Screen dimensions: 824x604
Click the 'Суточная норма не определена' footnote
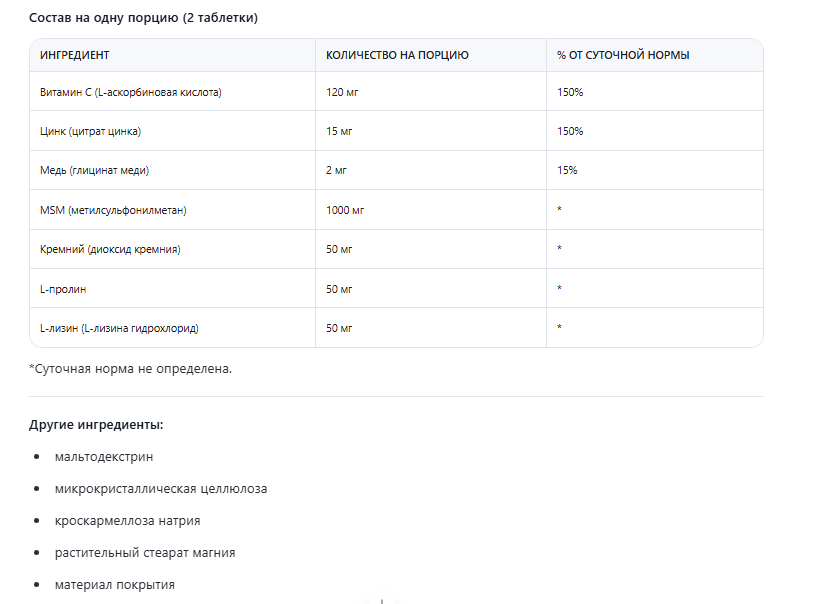click(131, 369)
